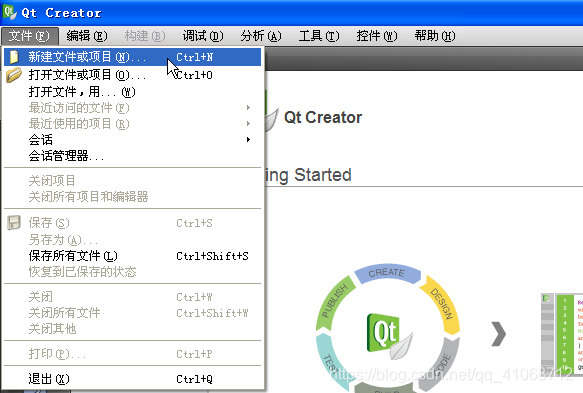This screenshot has width=583, height=393.
Task: Expand the 最近访问的文件(F) submenu
Action: (132, 108)
